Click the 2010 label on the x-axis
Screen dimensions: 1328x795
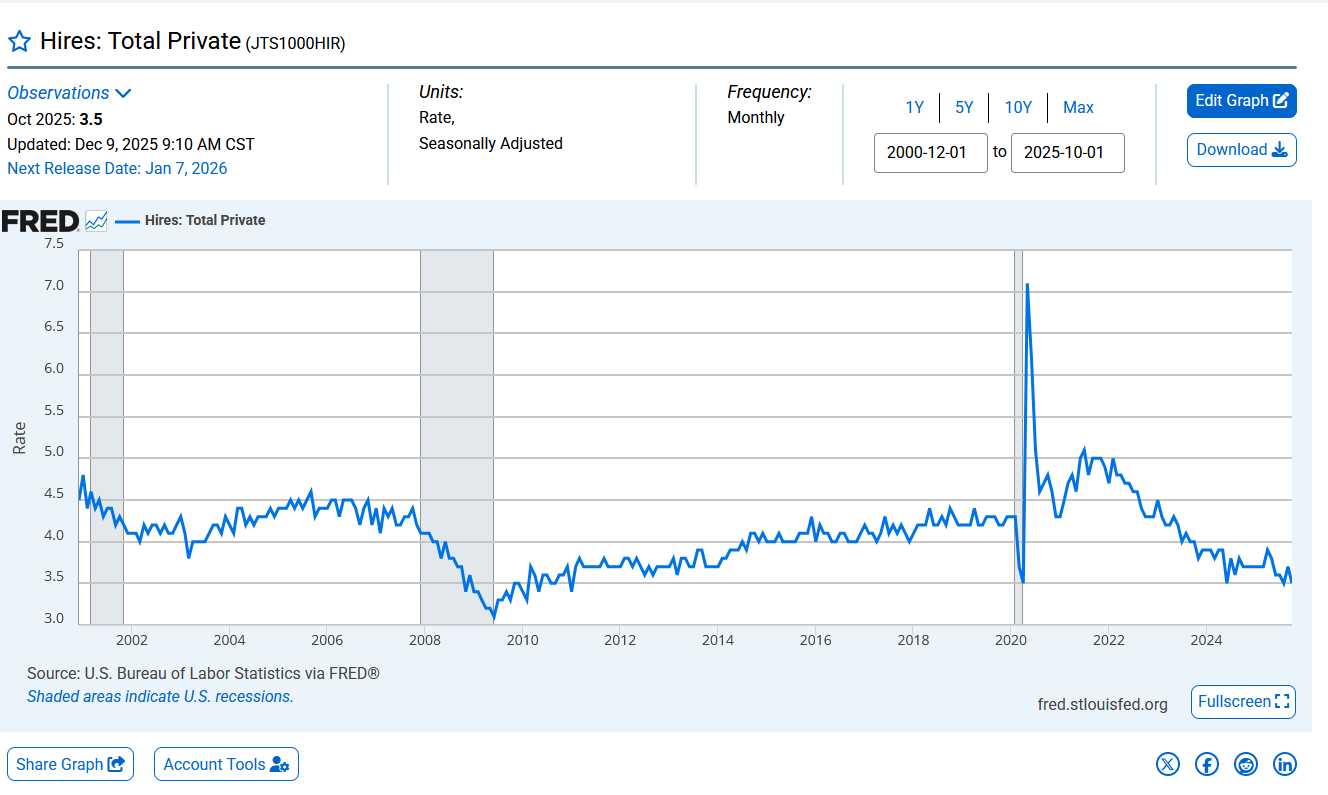(522, 640)
